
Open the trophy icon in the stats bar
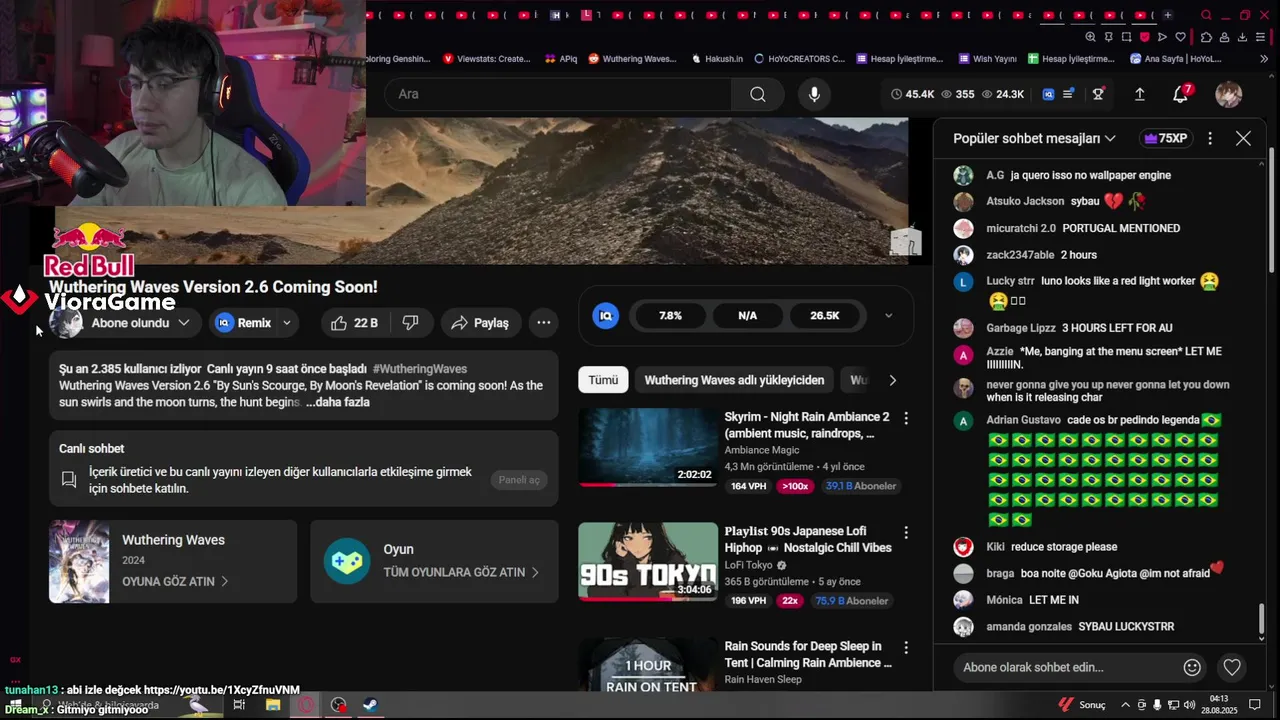click(1098, 94)
